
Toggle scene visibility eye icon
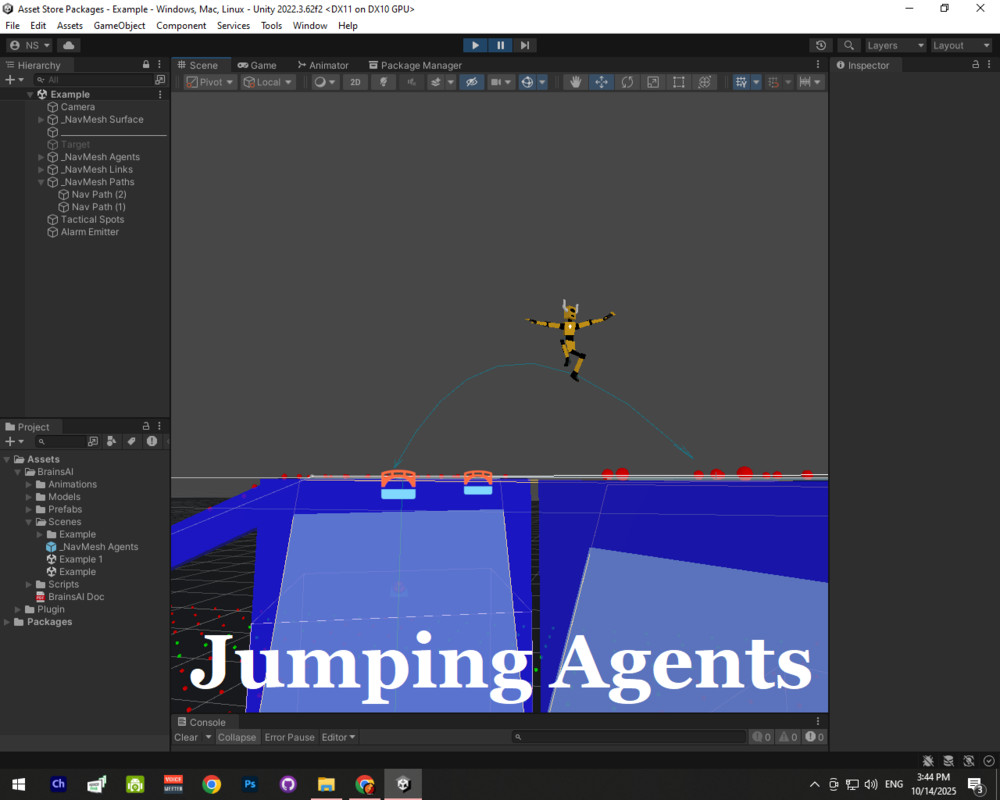[x=471, y=82]
